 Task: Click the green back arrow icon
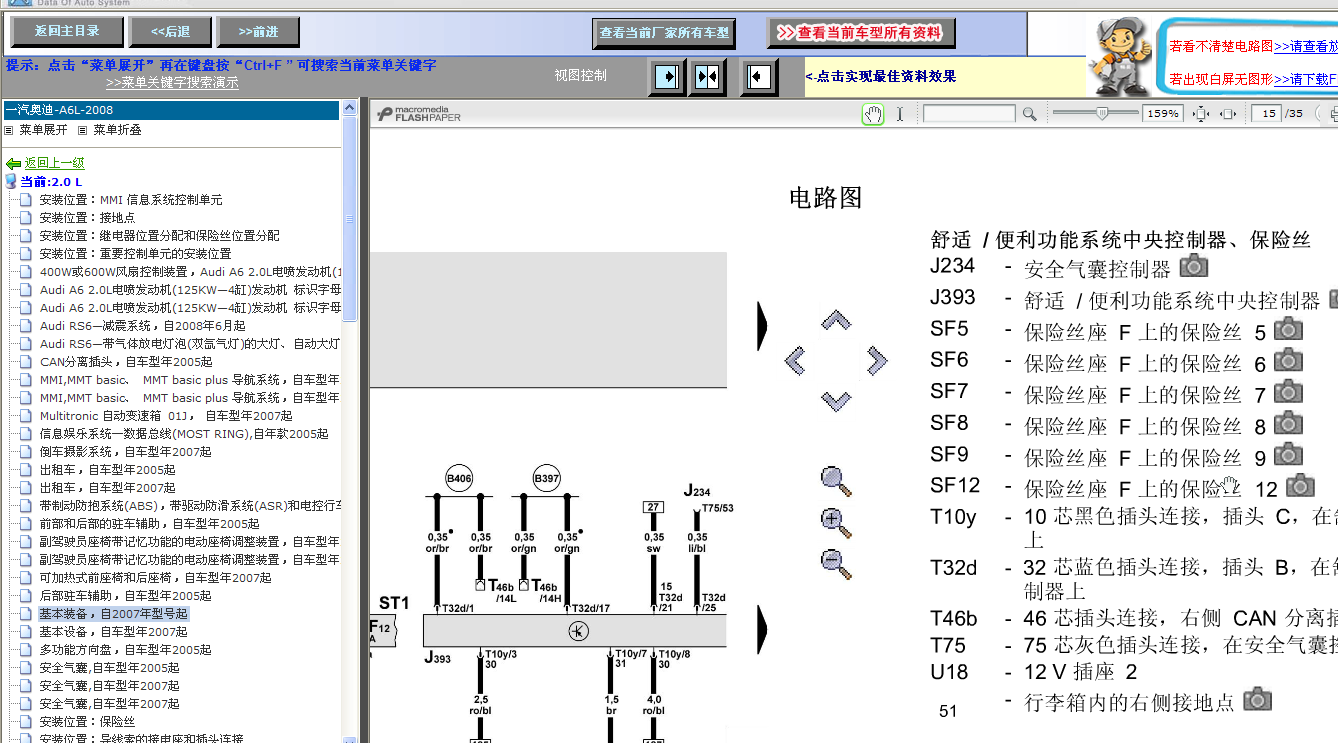point(13,164)
